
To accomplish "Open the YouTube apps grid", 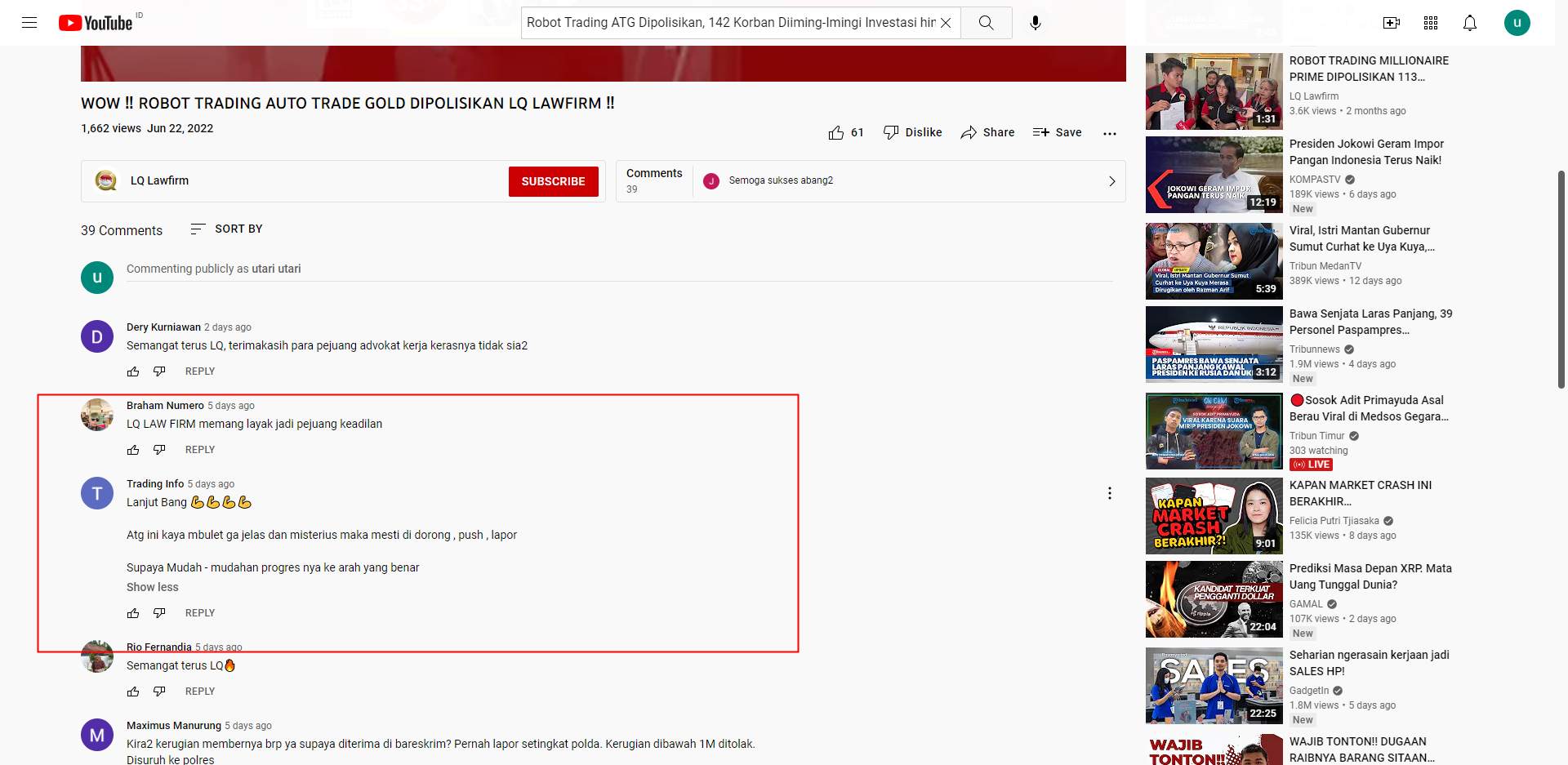I will point(1431,23).
